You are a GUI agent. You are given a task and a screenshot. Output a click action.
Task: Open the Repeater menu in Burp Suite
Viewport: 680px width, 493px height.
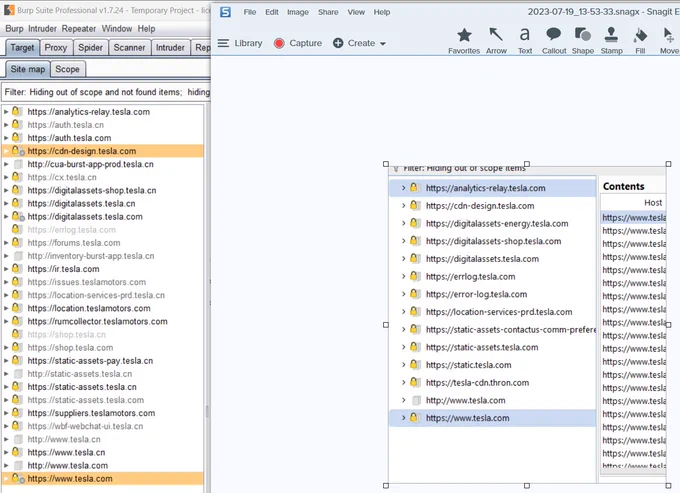click(x=78, y=29)
